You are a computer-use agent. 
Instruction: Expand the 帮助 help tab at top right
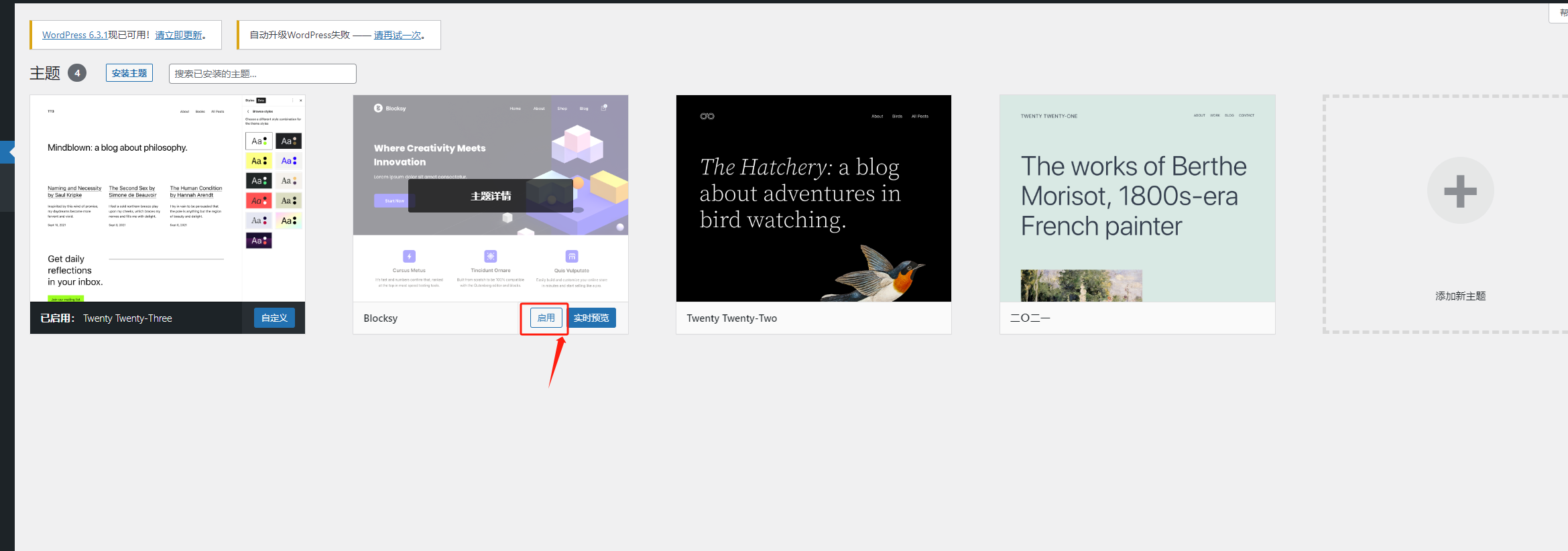[x=1562, y=13]
